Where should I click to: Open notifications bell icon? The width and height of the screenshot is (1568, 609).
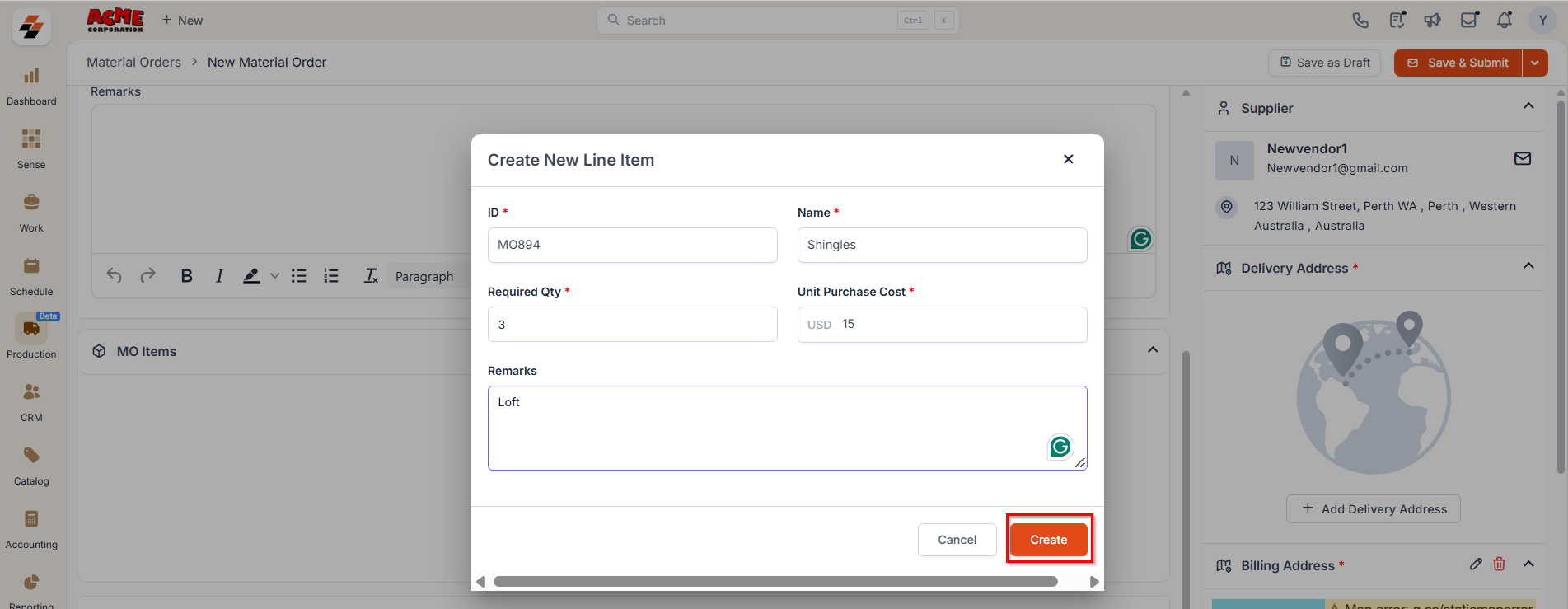(x=1505, y=20)
